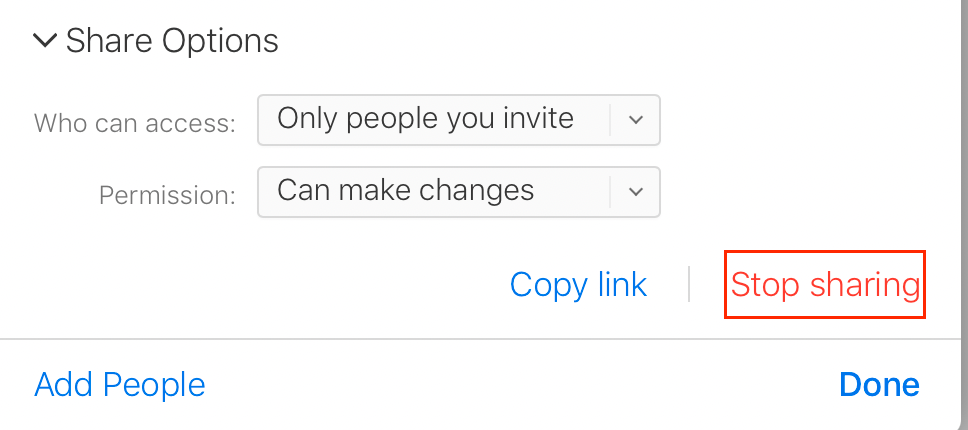Click the 'Only people you invite' text
Viewport: 968px width, 430px height.
pyautogui.click(x=425, y=119)
